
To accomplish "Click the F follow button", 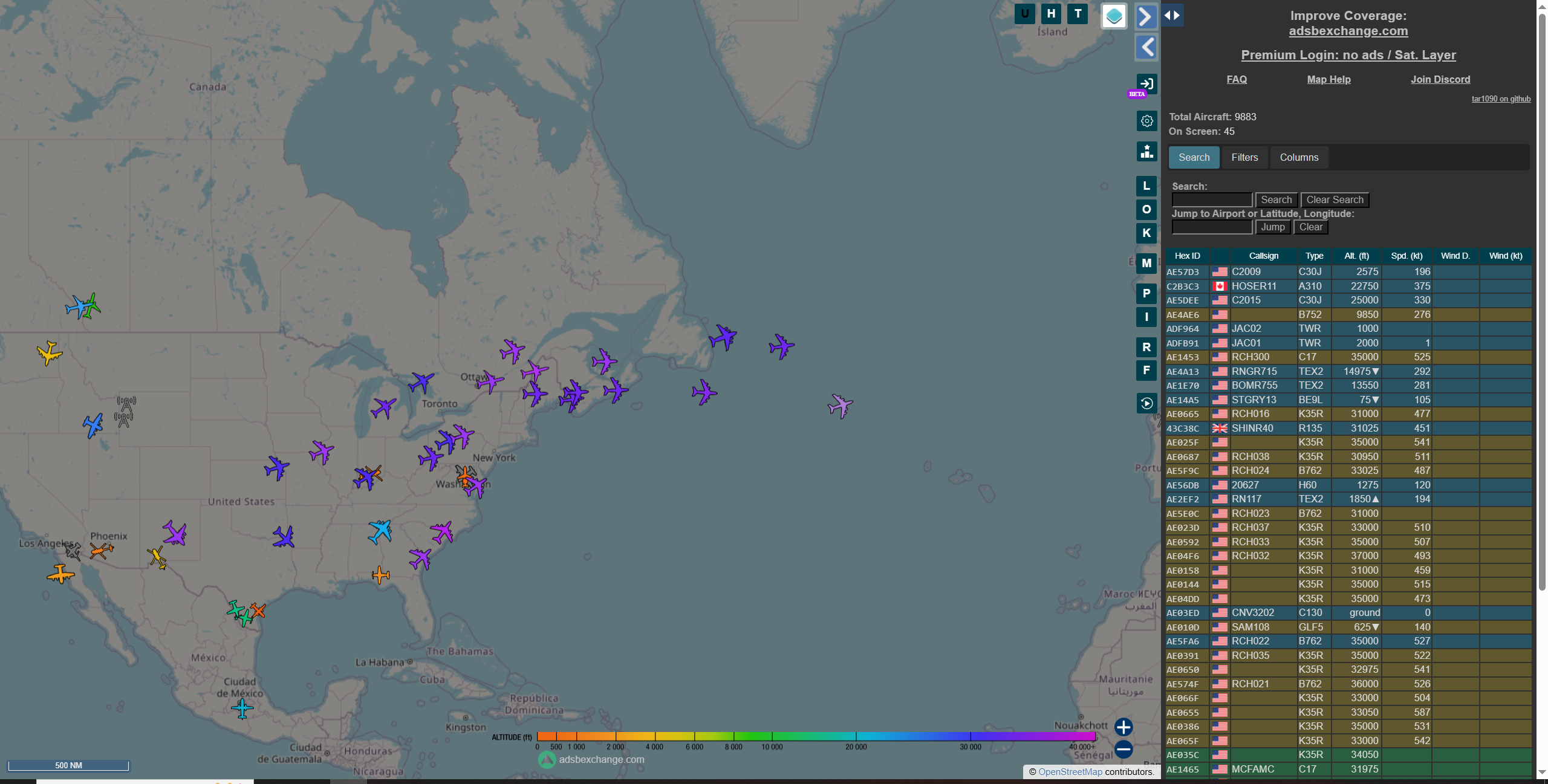I will [x=1146, y=371].
